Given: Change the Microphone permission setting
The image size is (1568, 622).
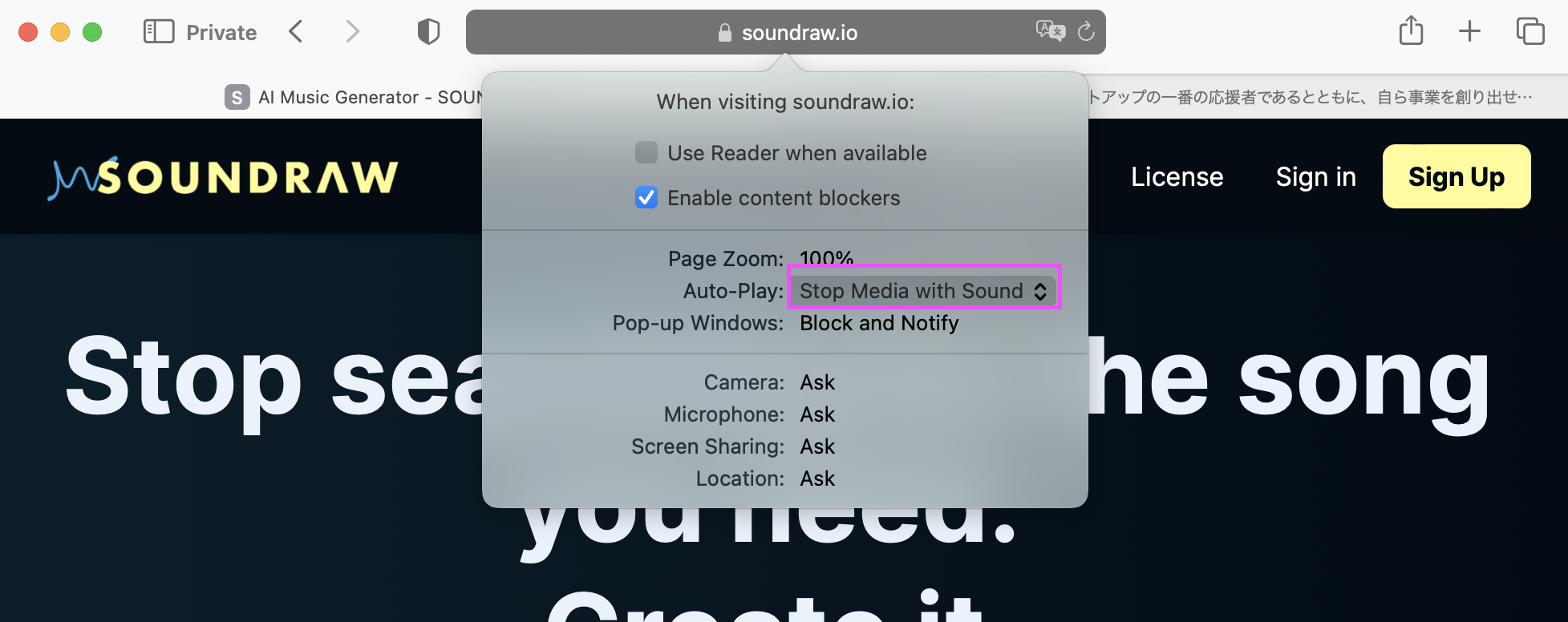Looking at the screenshot, I should (817, 414).
